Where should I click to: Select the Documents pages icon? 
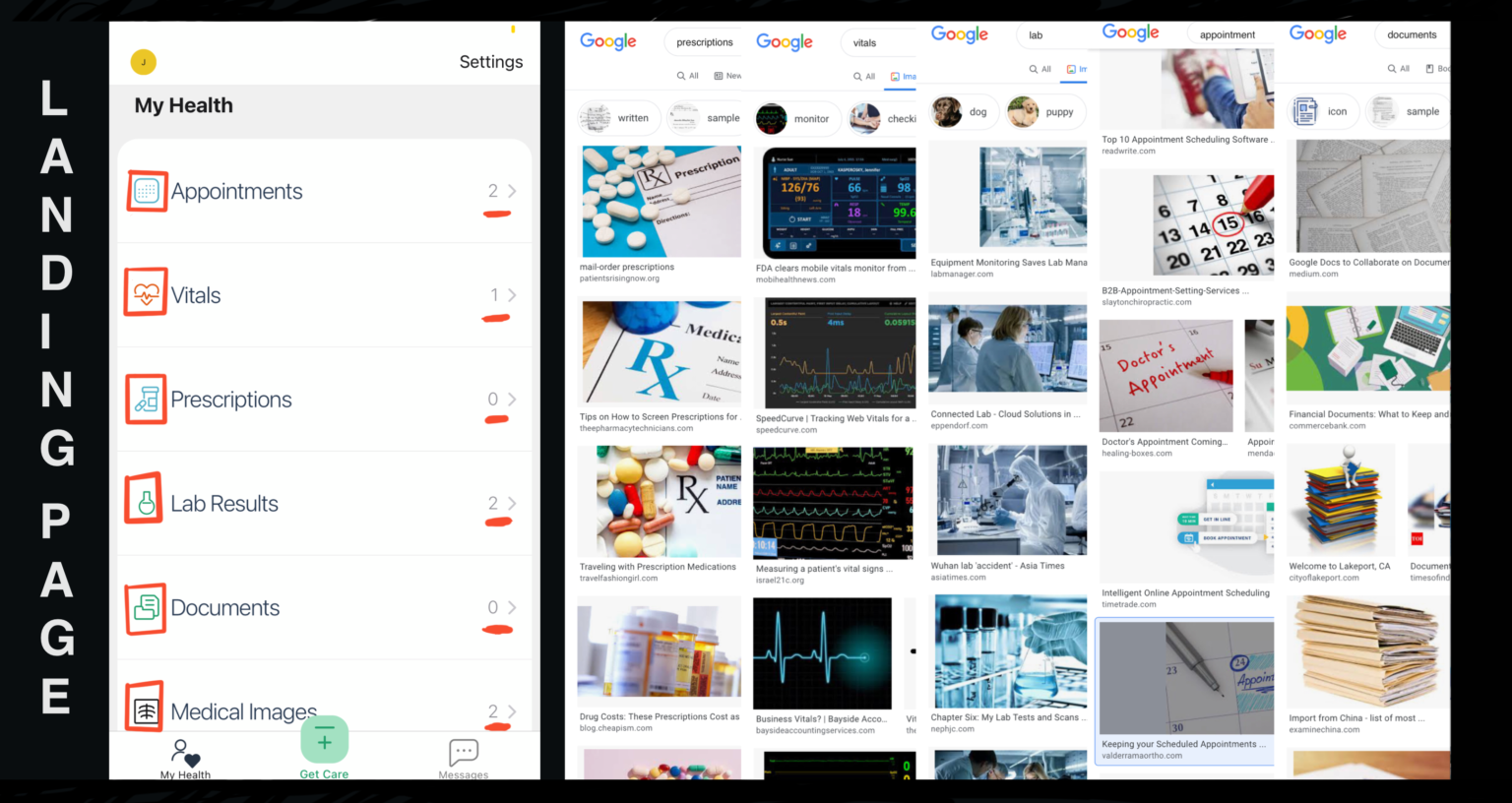[x=146, y=608]
